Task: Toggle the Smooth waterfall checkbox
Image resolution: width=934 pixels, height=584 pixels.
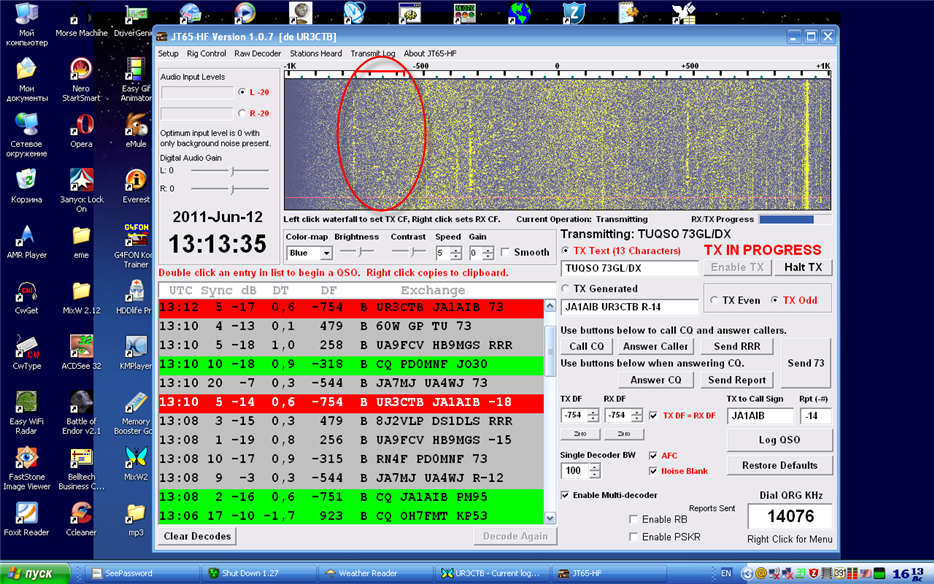Action: pyautogui.click(x=505, y=252)
